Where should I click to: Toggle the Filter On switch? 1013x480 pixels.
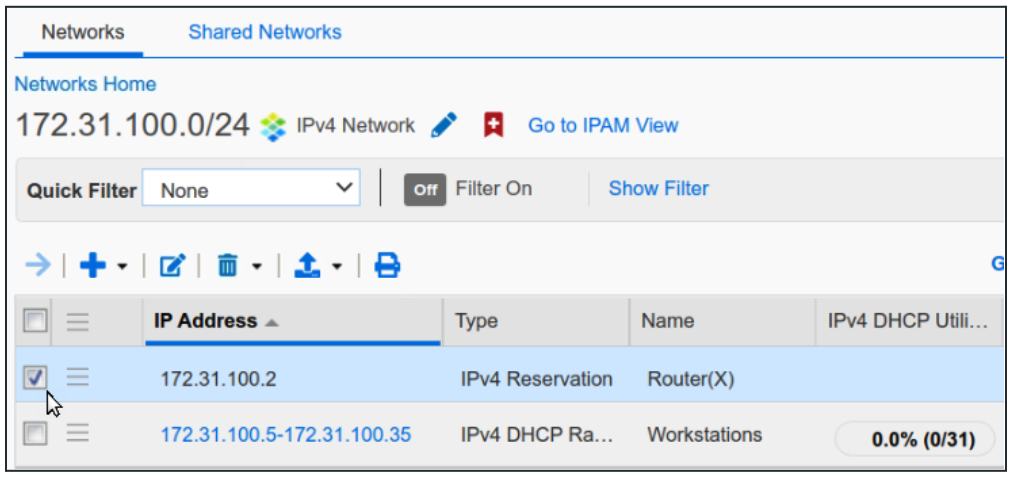pos(424,189)
